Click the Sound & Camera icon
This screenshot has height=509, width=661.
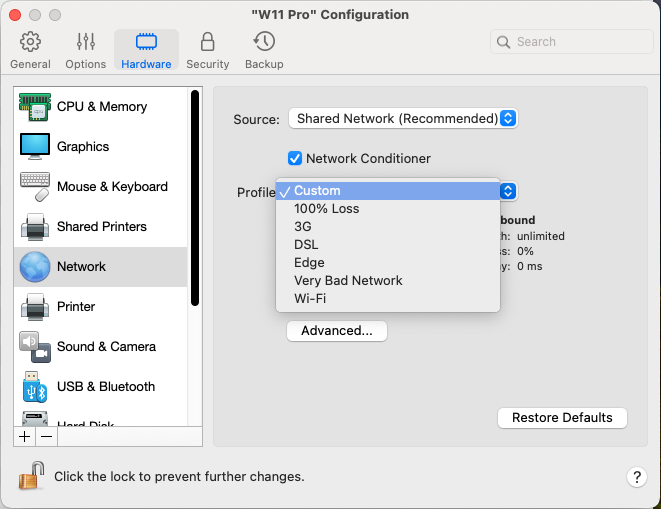(35, 347)
